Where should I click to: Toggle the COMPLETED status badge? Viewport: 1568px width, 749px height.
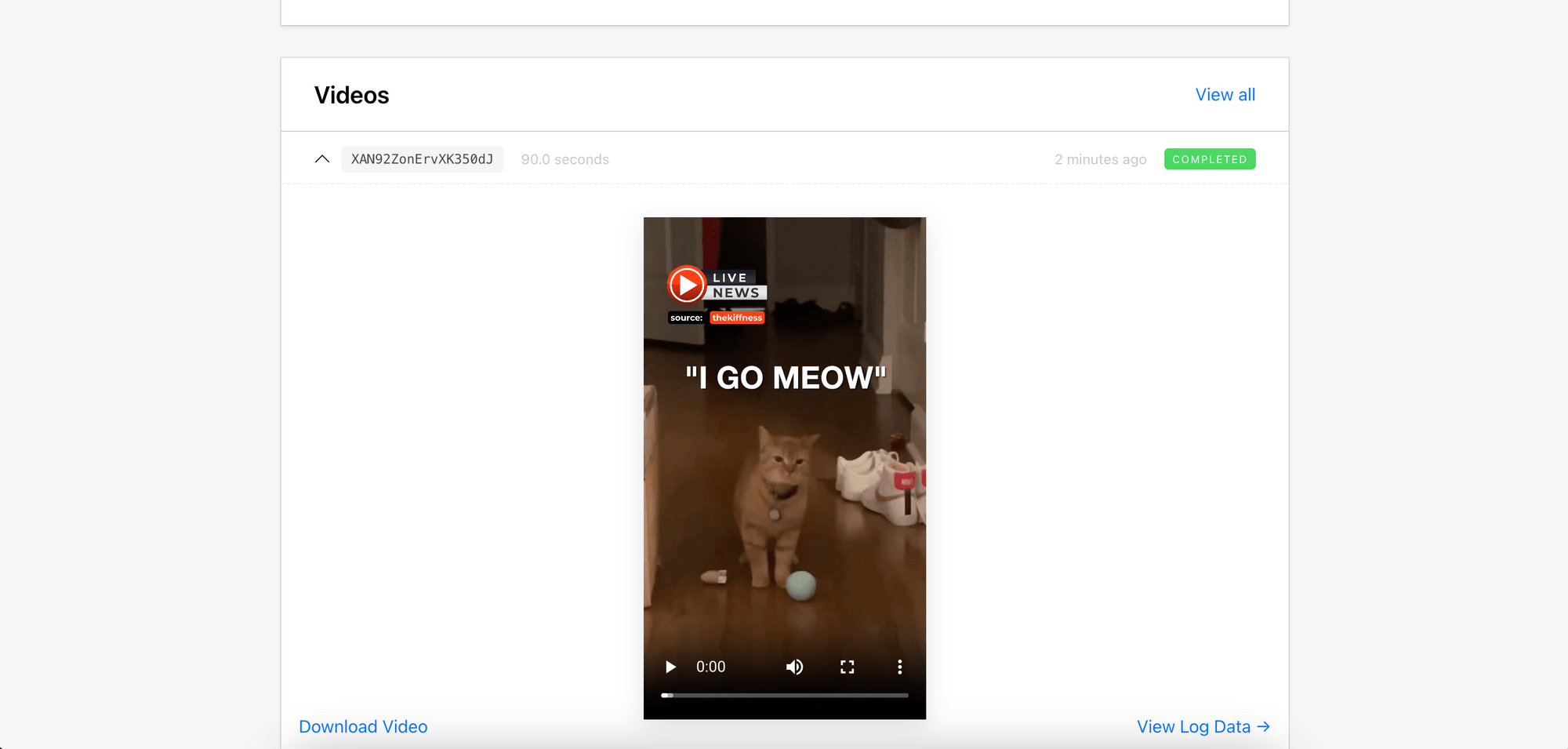(x=1210, y=158)
